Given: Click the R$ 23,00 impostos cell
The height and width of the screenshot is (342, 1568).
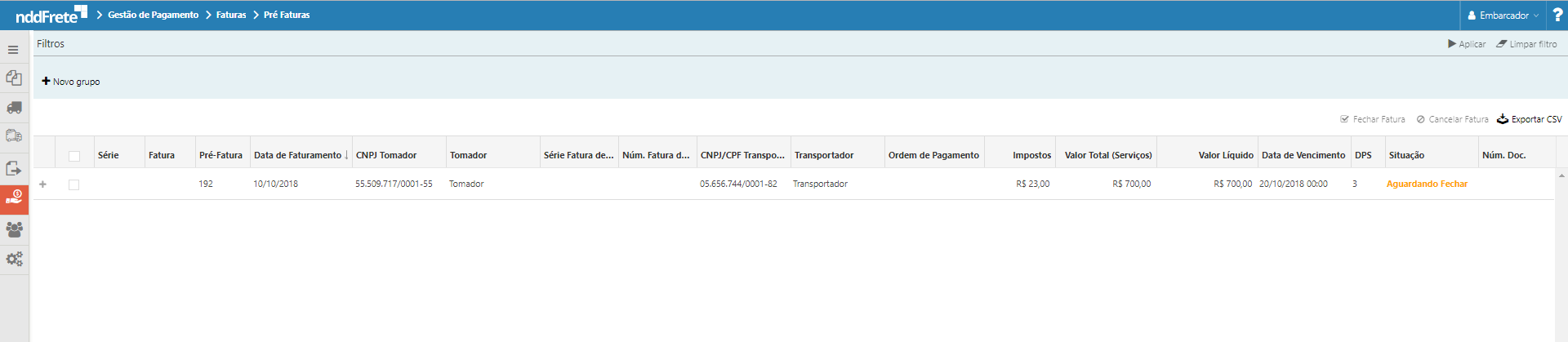Looking at the screenshot, I should click(1033, 184).
